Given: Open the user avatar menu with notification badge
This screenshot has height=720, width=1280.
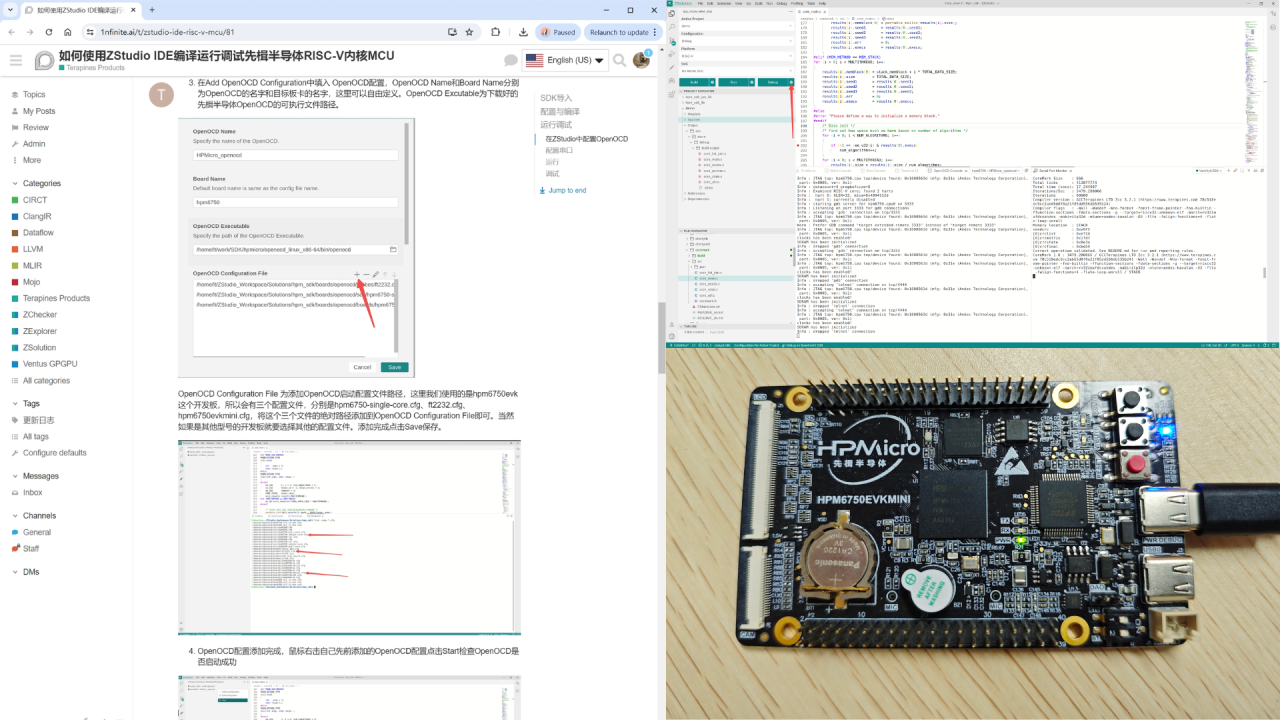Looking at the screenshot, I should tap(641, 60).
